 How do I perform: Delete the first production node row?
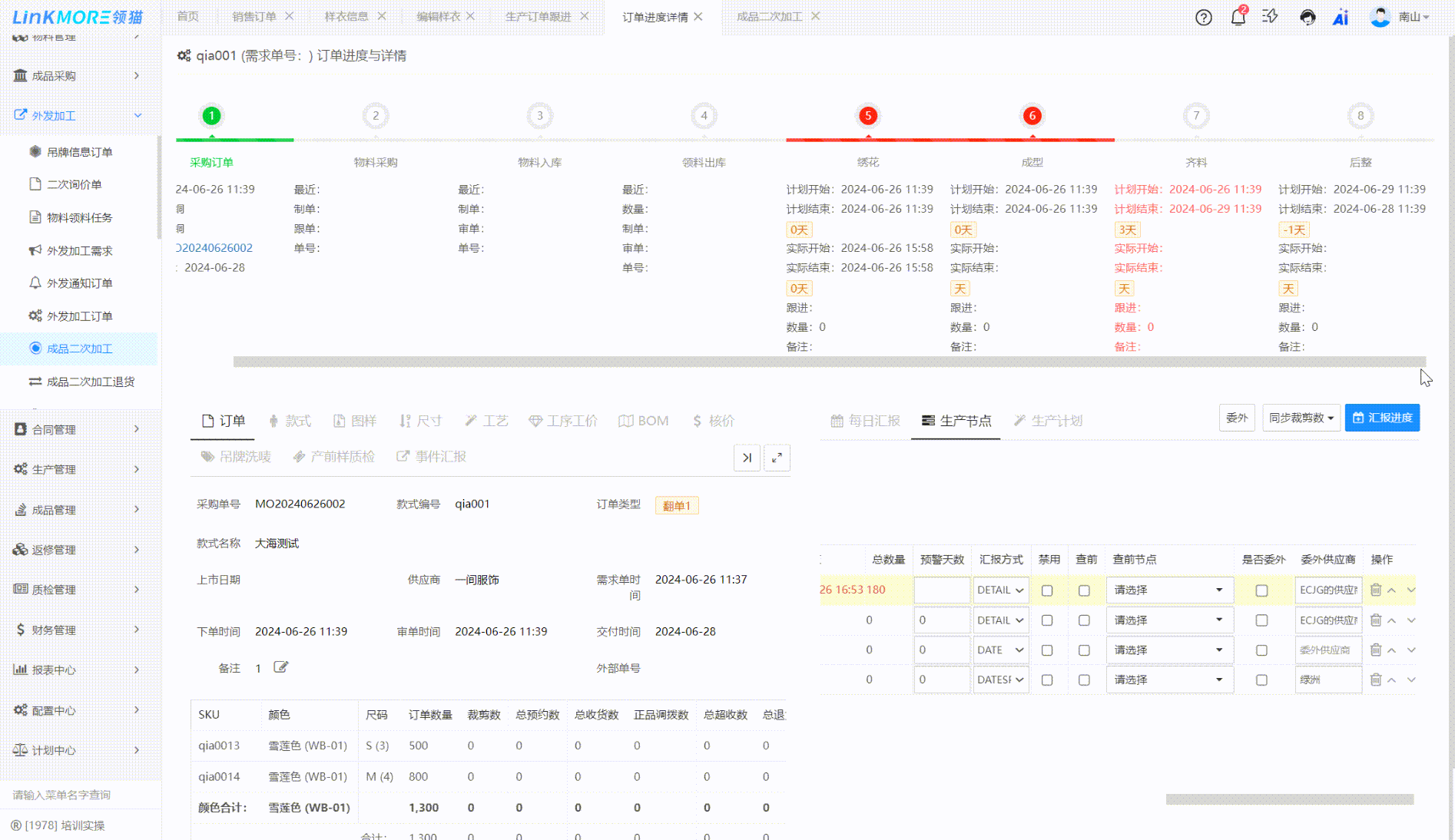[1376, 590]
